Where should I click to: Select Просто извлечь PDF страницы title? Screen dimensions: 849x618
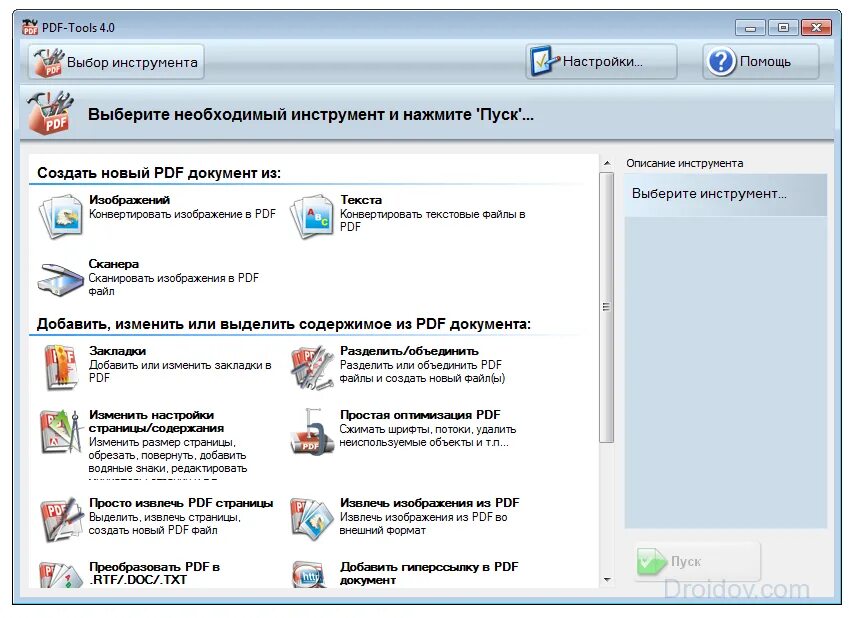(x=181, y=503)
